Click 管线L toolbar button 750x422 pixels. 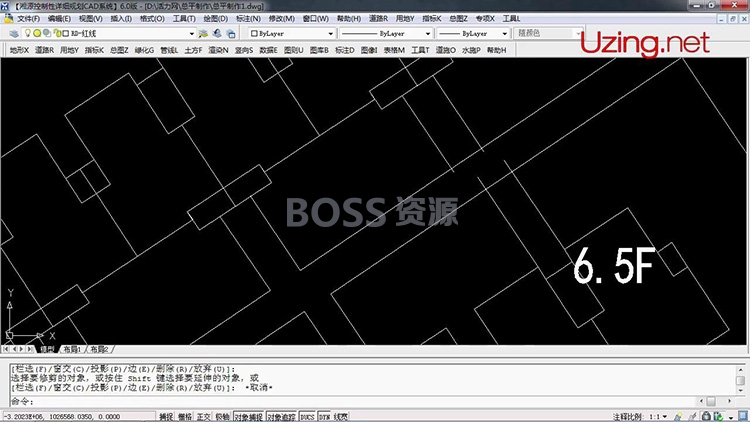click(169, 50)
